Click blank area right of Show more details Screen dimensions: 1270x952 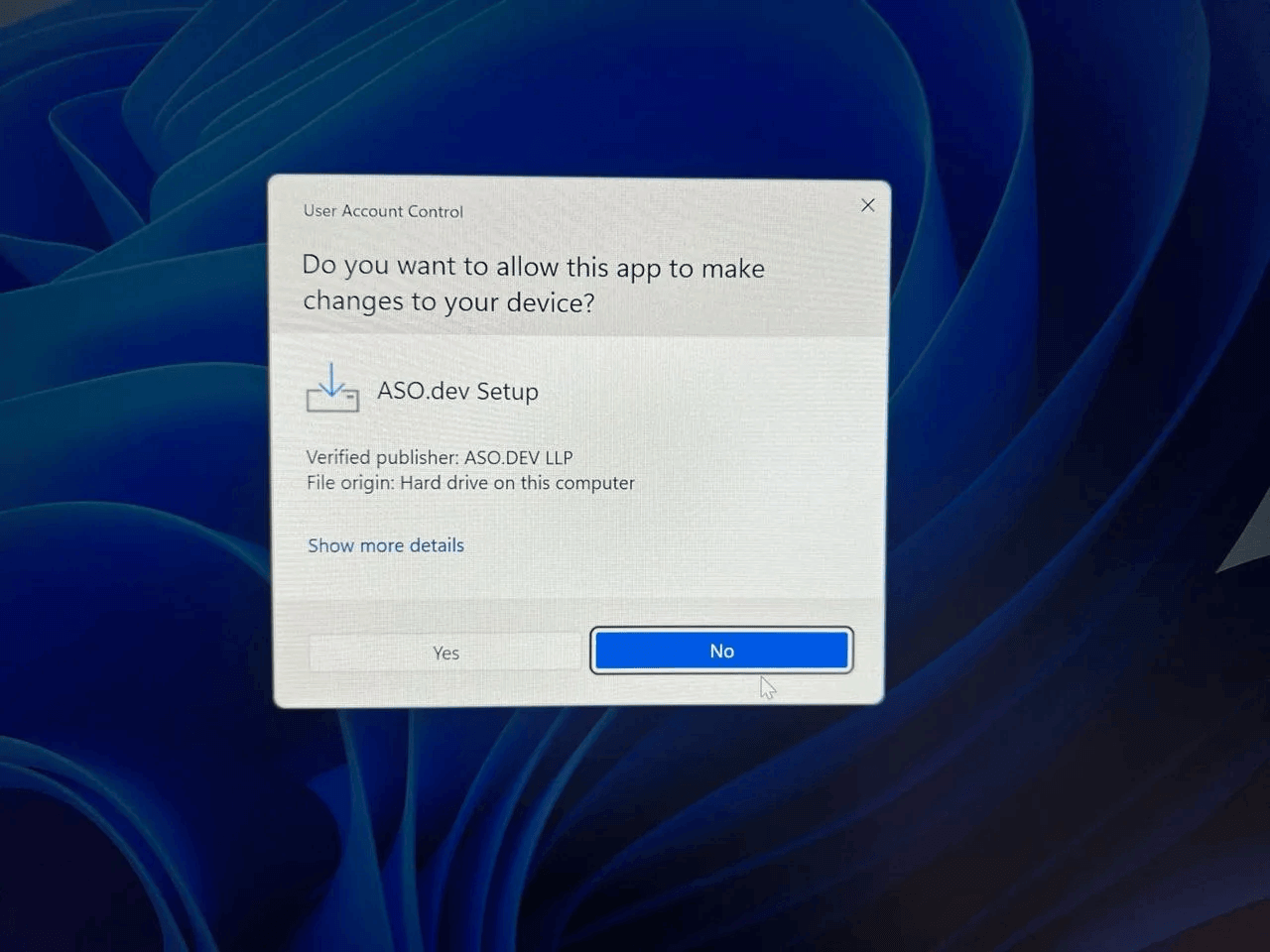675,545
